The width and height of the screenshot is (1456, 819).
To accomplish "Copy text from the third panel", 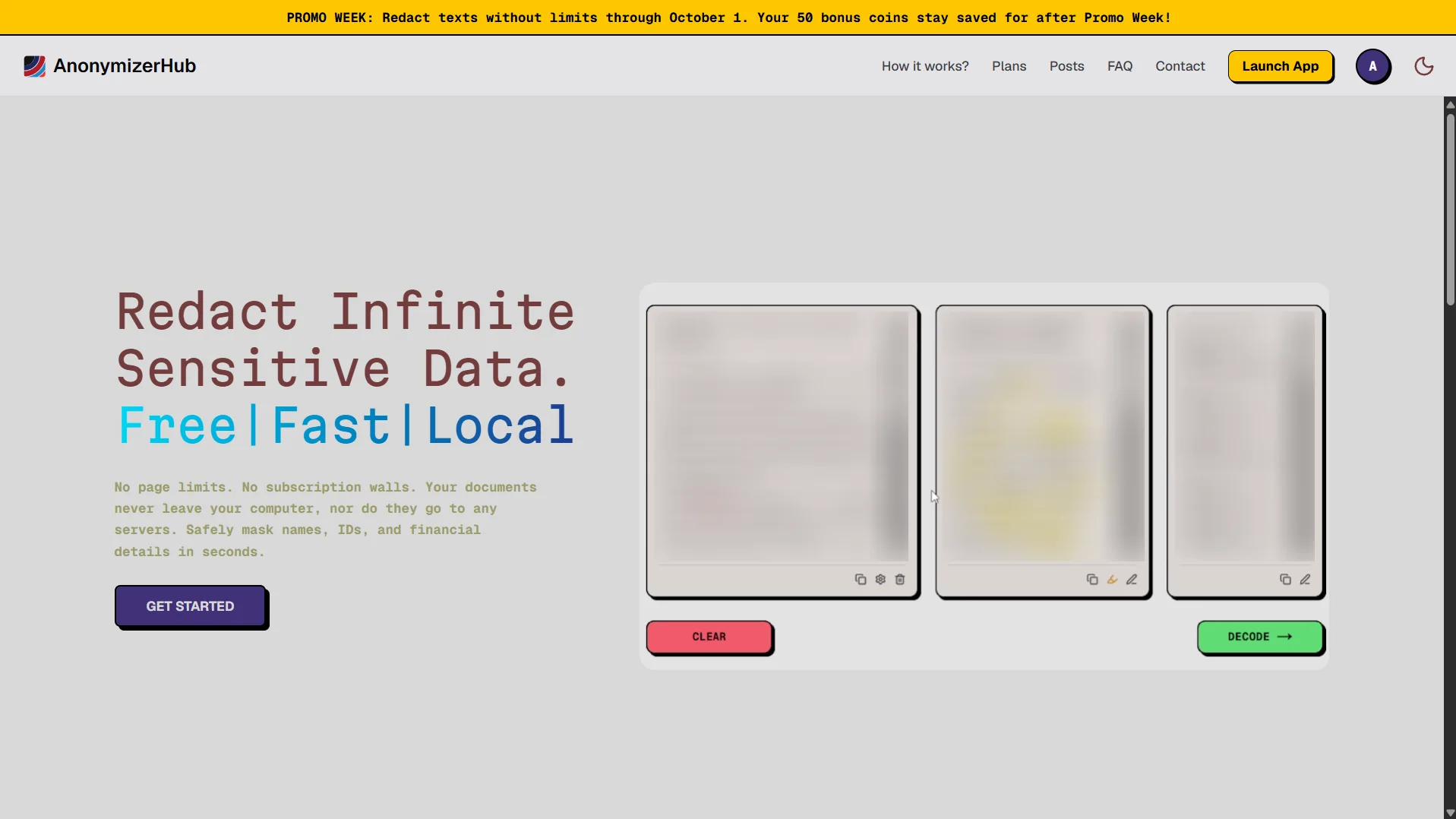I will [x=1285, y=580].
